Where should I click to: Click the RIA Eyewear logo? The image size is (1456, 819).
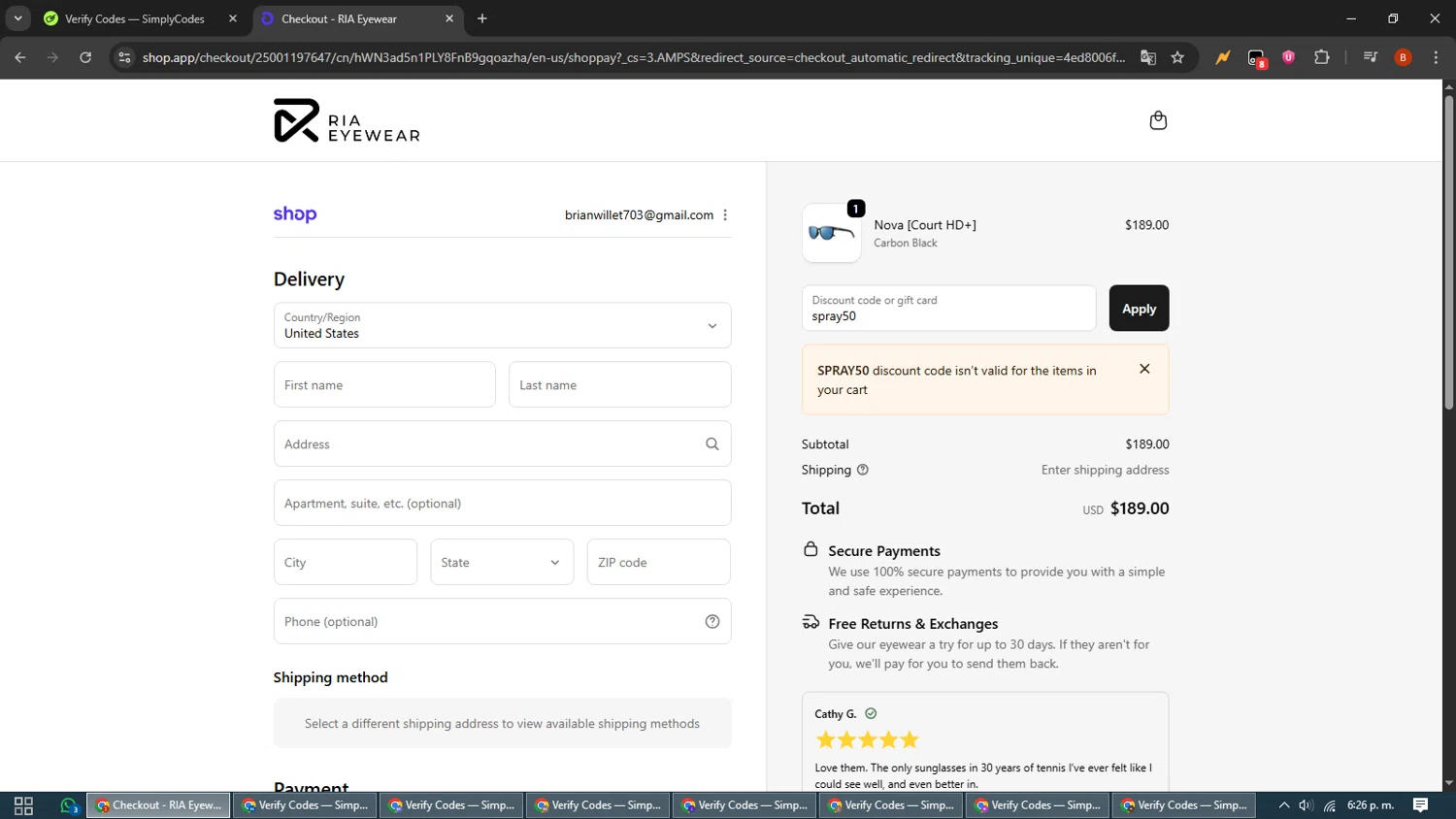click(x=347, y=120)
